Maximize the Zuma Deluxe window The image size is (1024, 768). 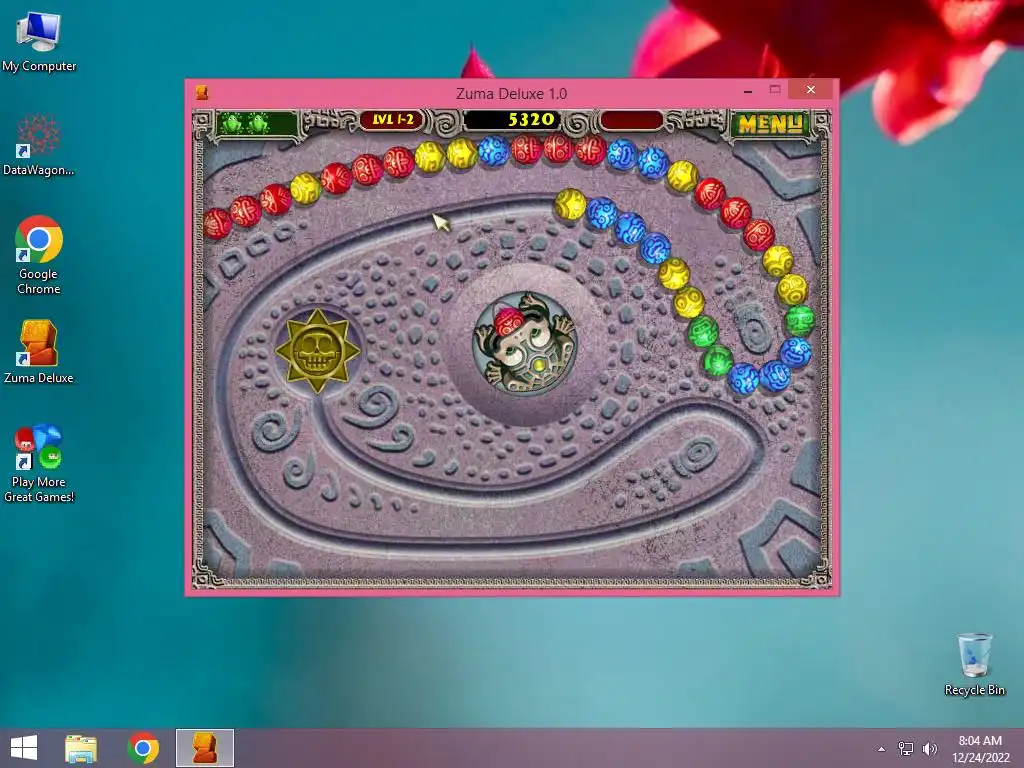[775, 90]
